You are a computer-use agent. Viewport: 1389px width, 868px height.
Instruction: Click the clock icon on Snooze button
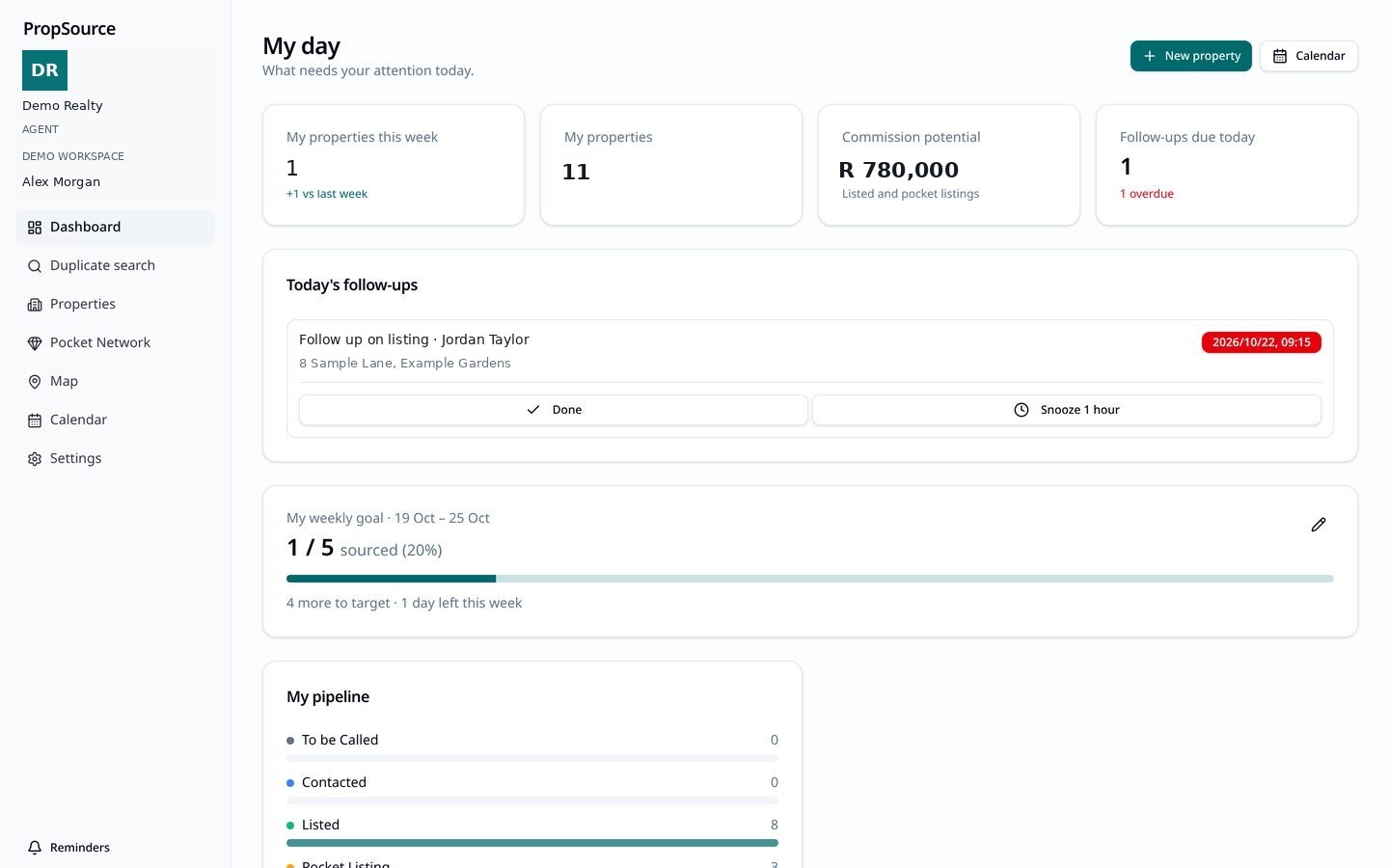coord(1021,410)
